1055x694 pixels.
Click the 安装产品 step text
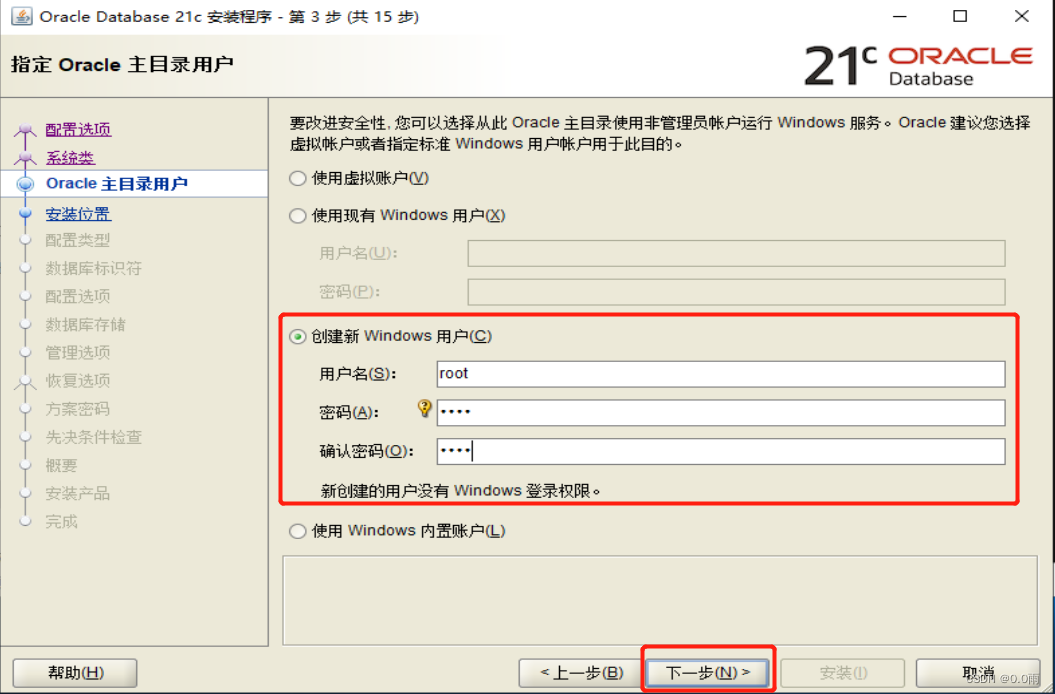[x=77, y=493]
